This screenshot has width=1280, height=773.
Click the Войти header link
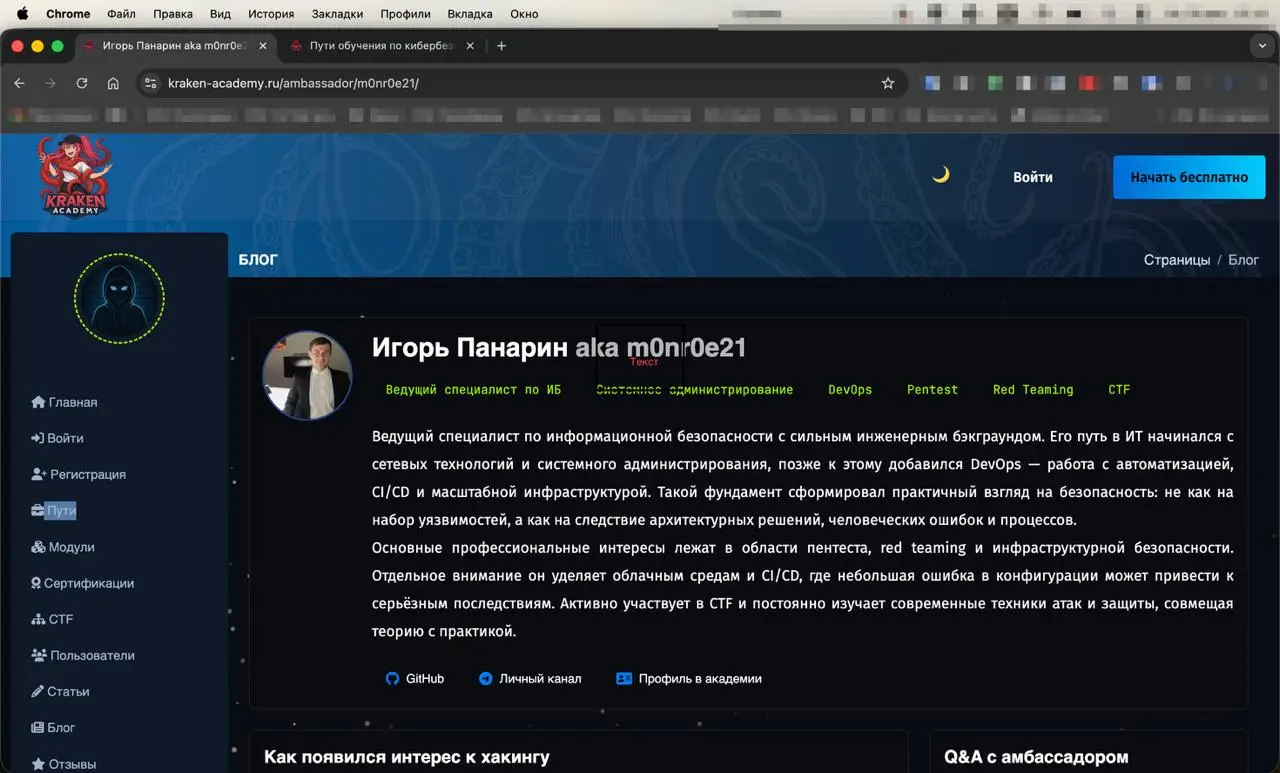pyautogui.click(x=1032, y=177)
